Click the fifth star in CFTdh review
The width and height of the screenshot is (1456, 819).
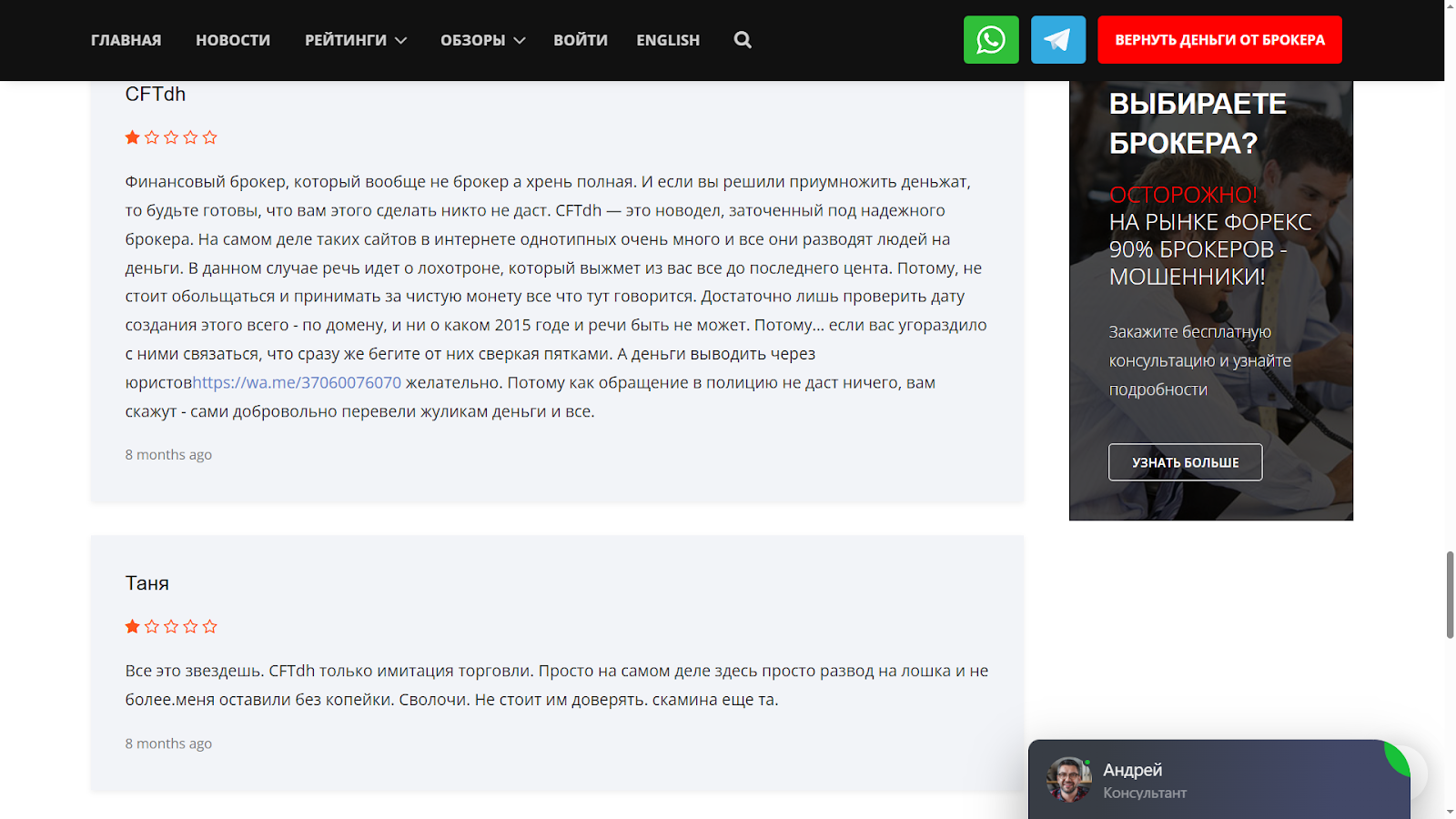pos(210,137)
